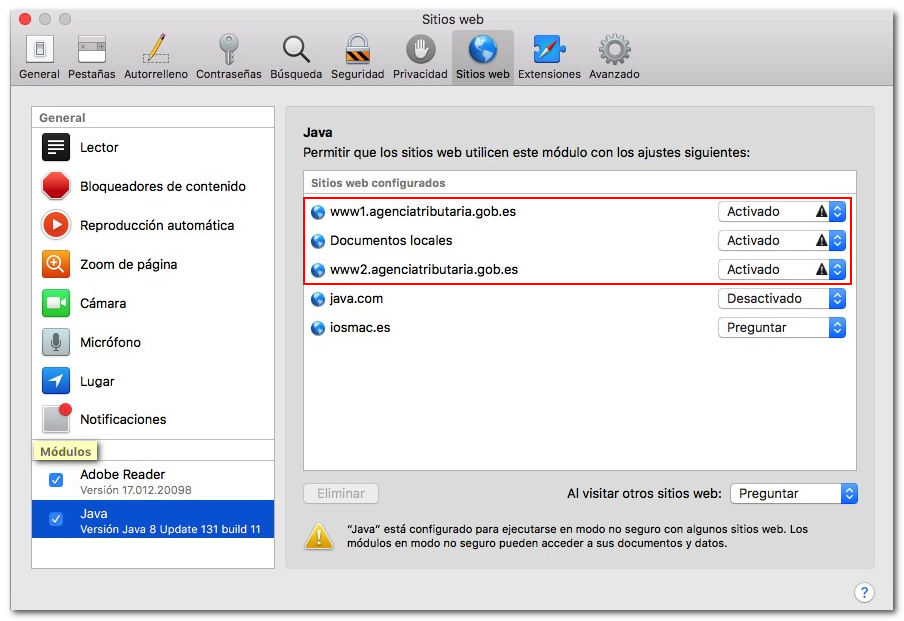Open the Contraseñas key icon
Image resolution: width=904 pixels, height=621 pixels.
pos(228,50)
